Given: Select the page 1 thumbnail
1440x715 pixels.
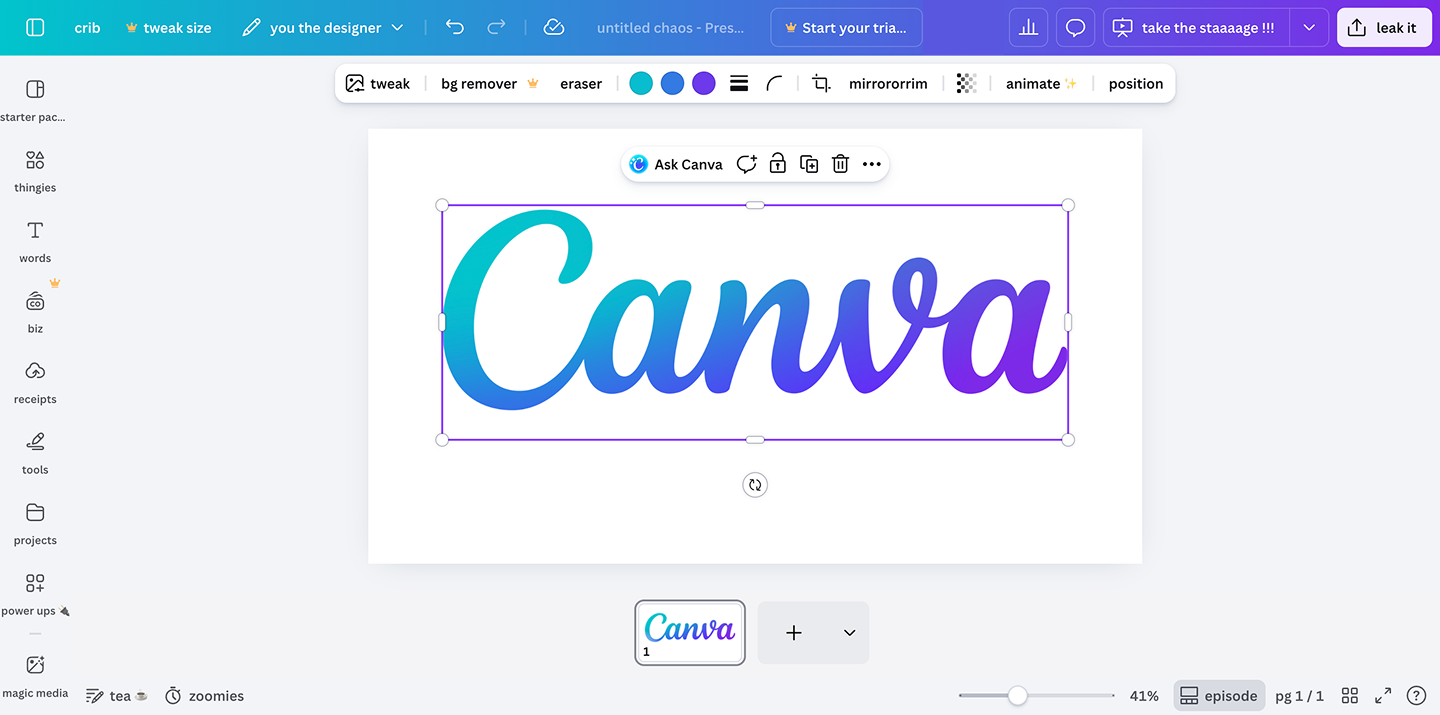Looking at the screenshot, I should tap(690, 633).
